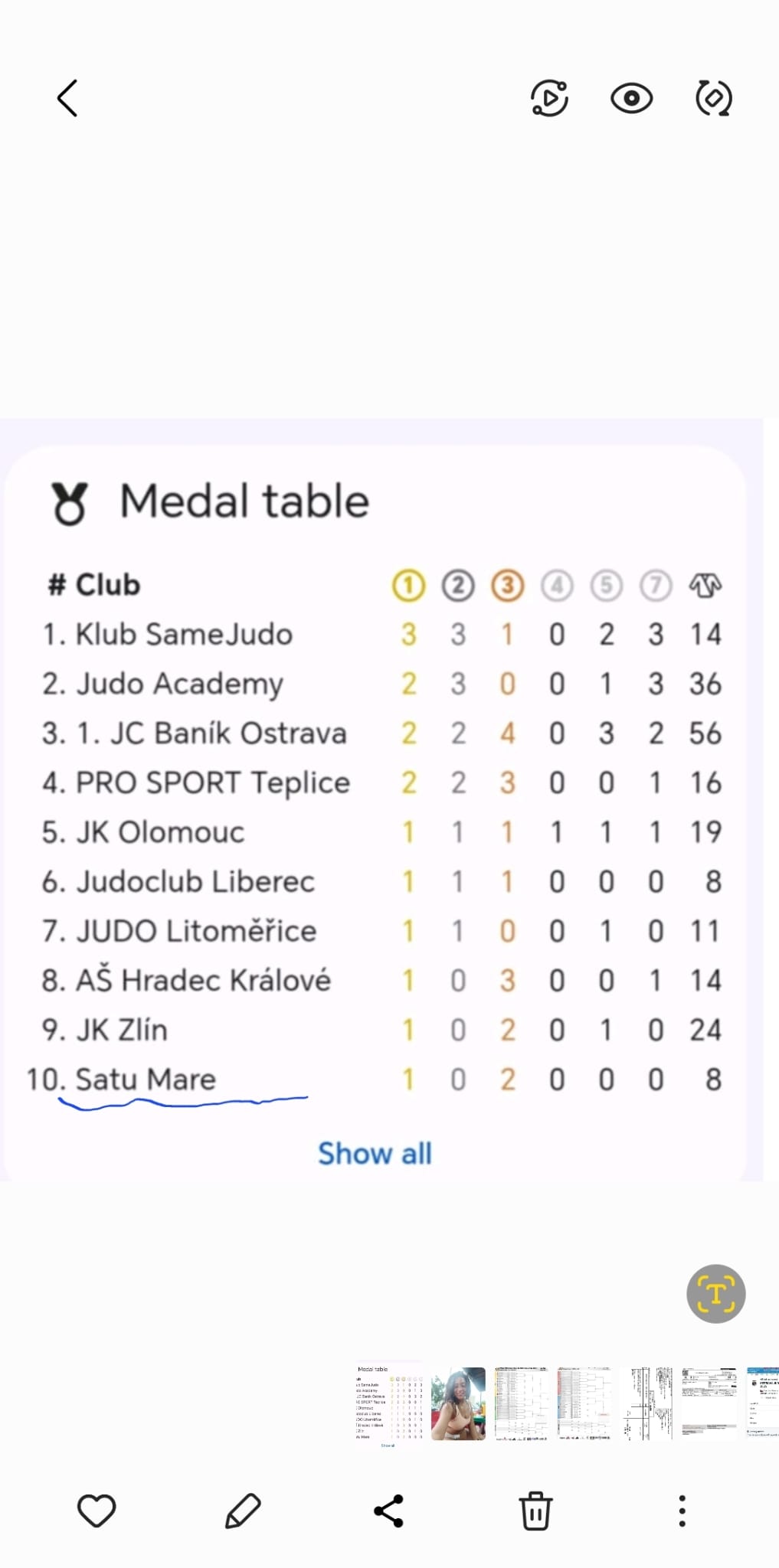This screenshot has width=779, height=1568.
Task: Open the three-dot more options menu
Action: click(682, 1511)
